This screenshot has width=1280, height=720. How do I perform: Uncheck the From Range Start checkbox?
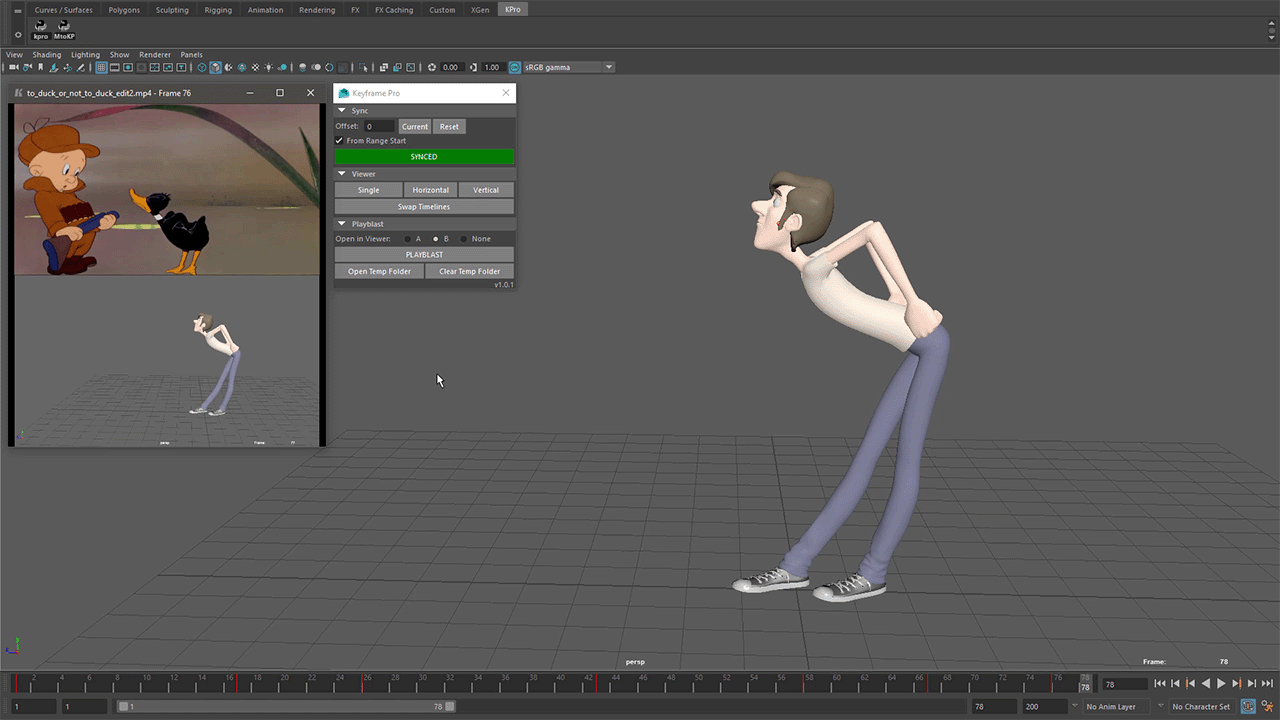point(340,141)
